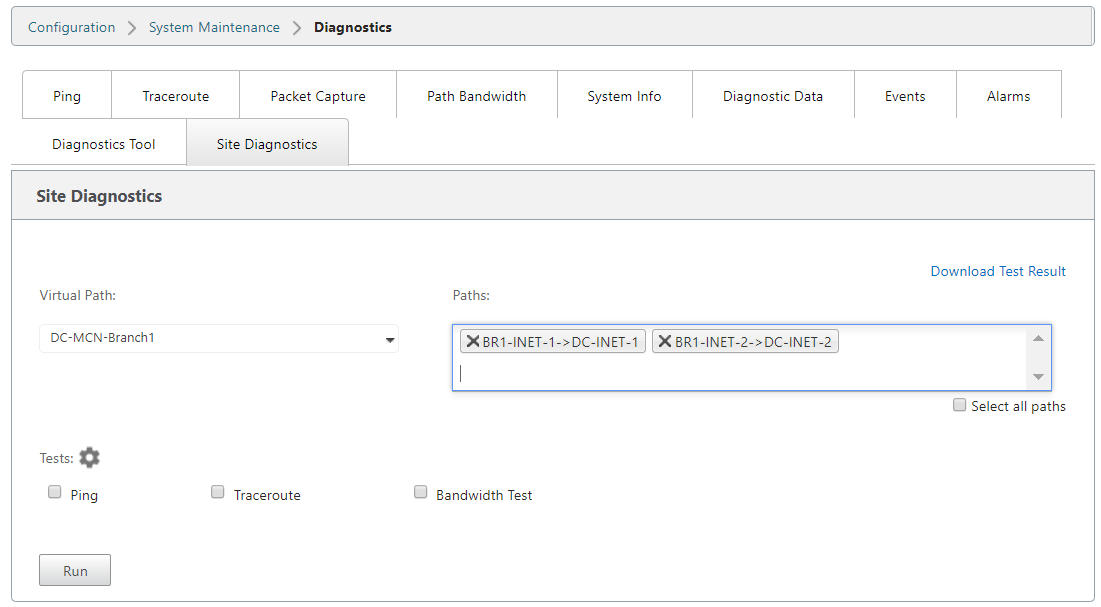Click the Download Test Result link
This screenshot has height=607, width=1101.
pos(998,271)
